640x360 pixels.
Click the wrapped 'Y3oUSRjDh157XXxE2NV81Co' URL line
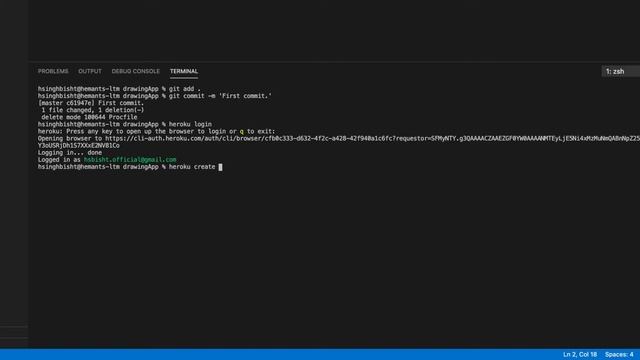[x=79, y=146]
